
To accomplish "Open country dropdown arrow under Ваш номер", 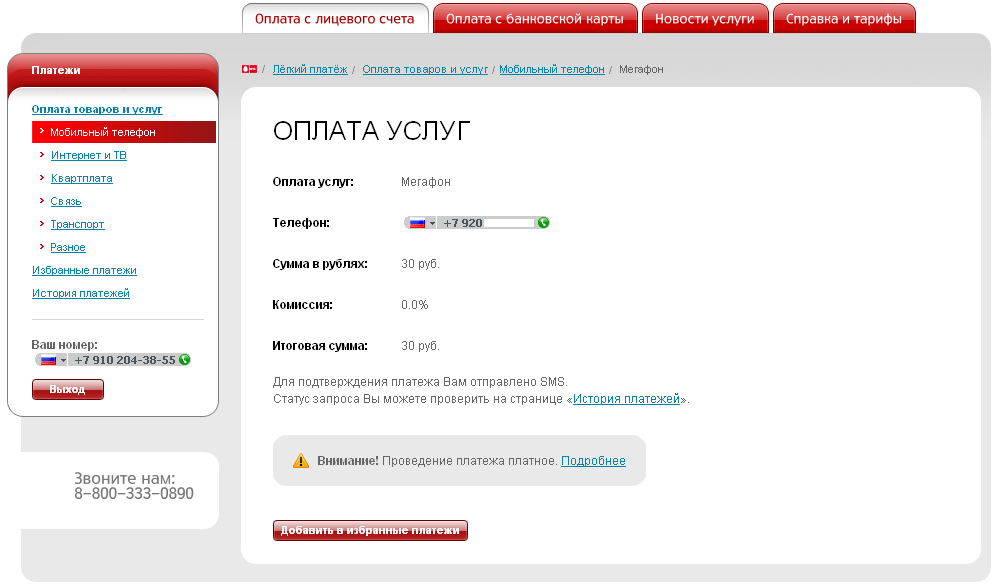I will tap(63, 360).
